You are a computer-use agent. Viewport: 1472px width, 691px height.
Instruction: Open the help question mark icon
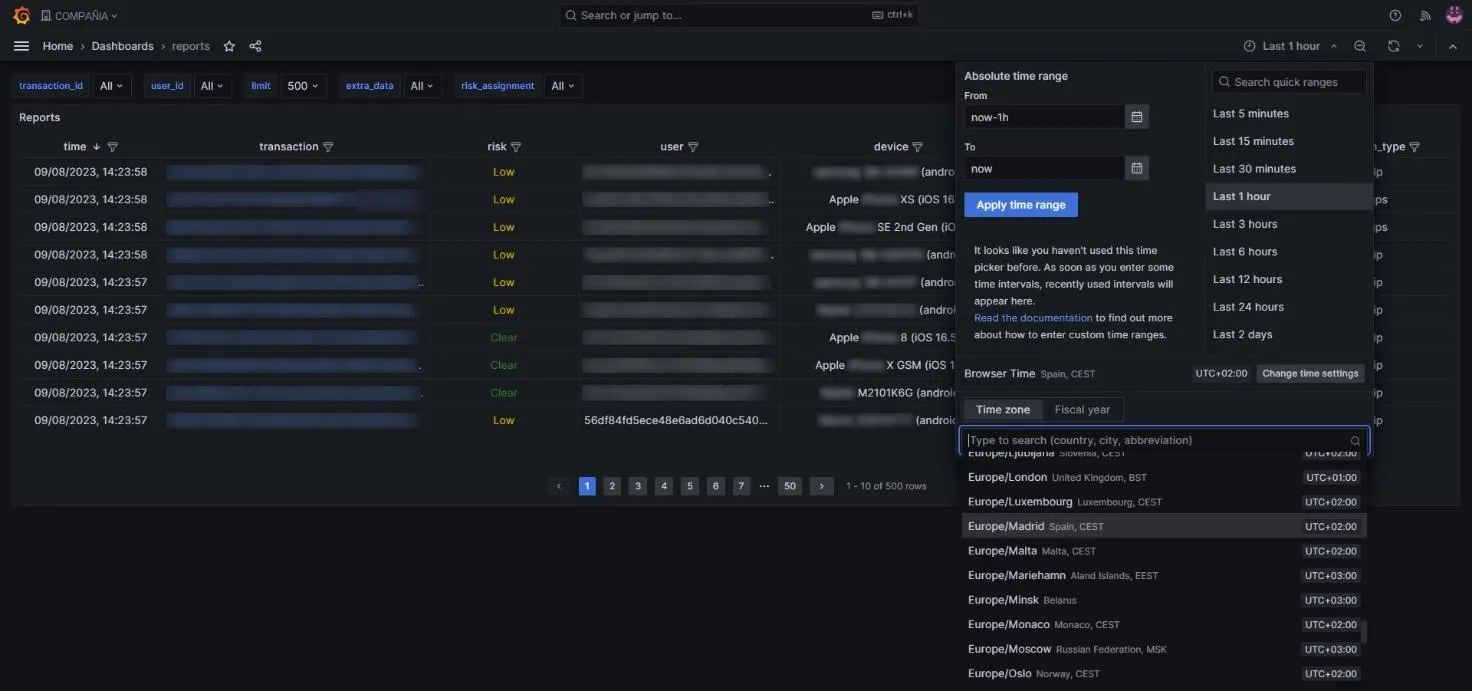pos(1395,15)
